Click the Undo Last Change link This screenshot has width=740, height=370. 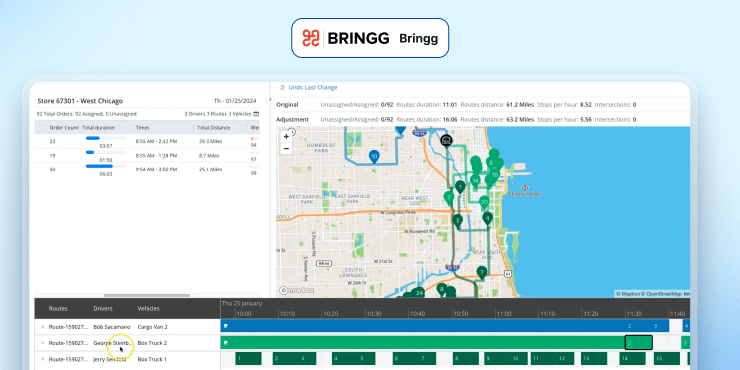[x=309, y=87]
